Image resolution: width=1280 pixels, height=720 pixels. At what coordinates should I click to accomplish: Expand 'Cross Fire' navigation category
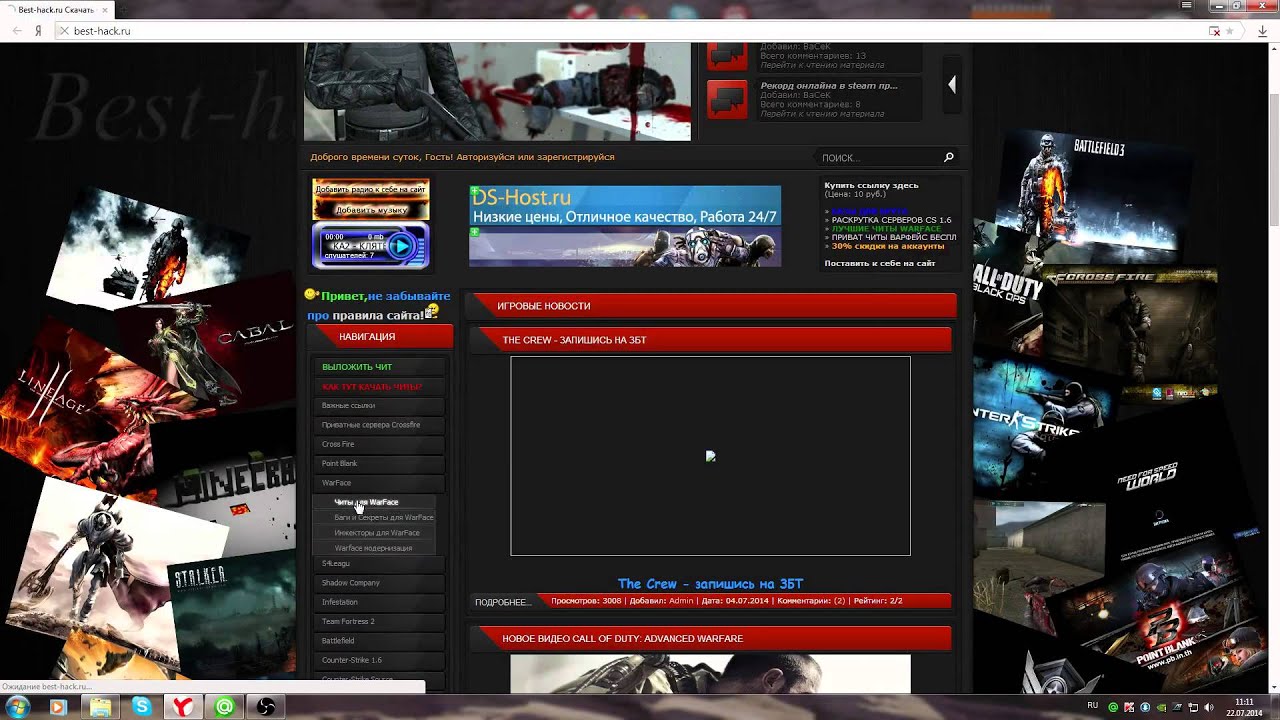pyautogui.click(x=378, y=444)
